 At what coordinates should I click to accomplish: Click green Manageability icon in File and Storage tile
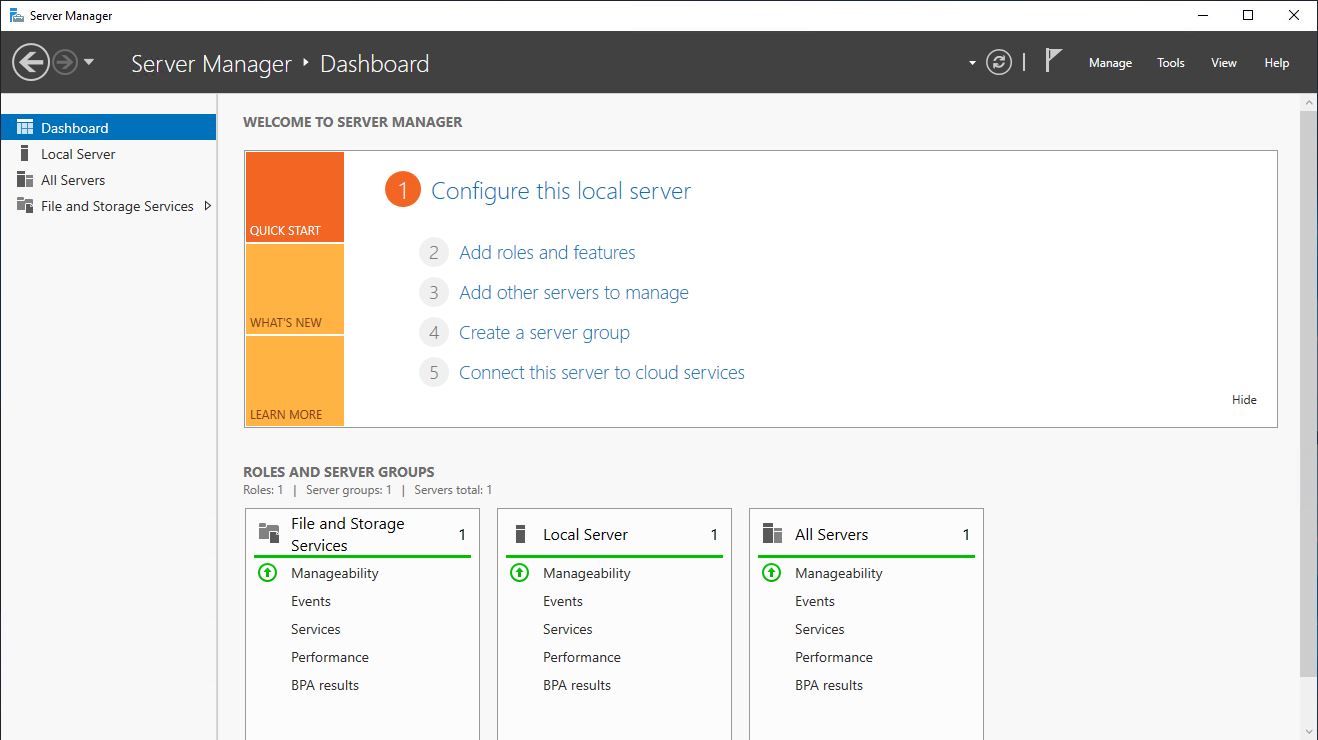point(267,573)
